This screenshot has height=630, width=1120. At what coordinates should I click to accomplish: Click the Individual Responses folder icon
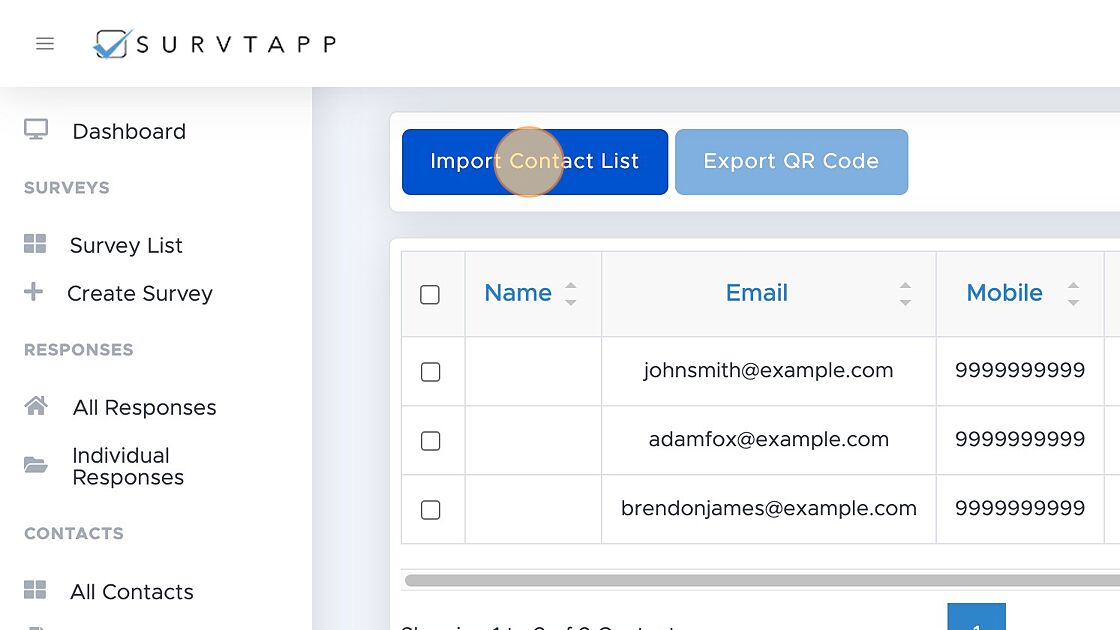(36, 465)
